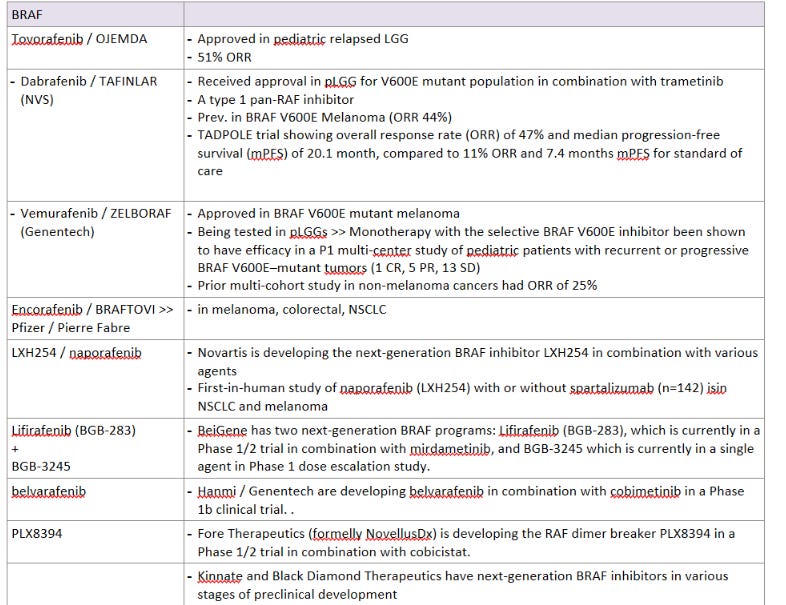Screen dimensions: 786x605
Task: Click the 'BGB-3245' text in left column
Action: (41, 467)
